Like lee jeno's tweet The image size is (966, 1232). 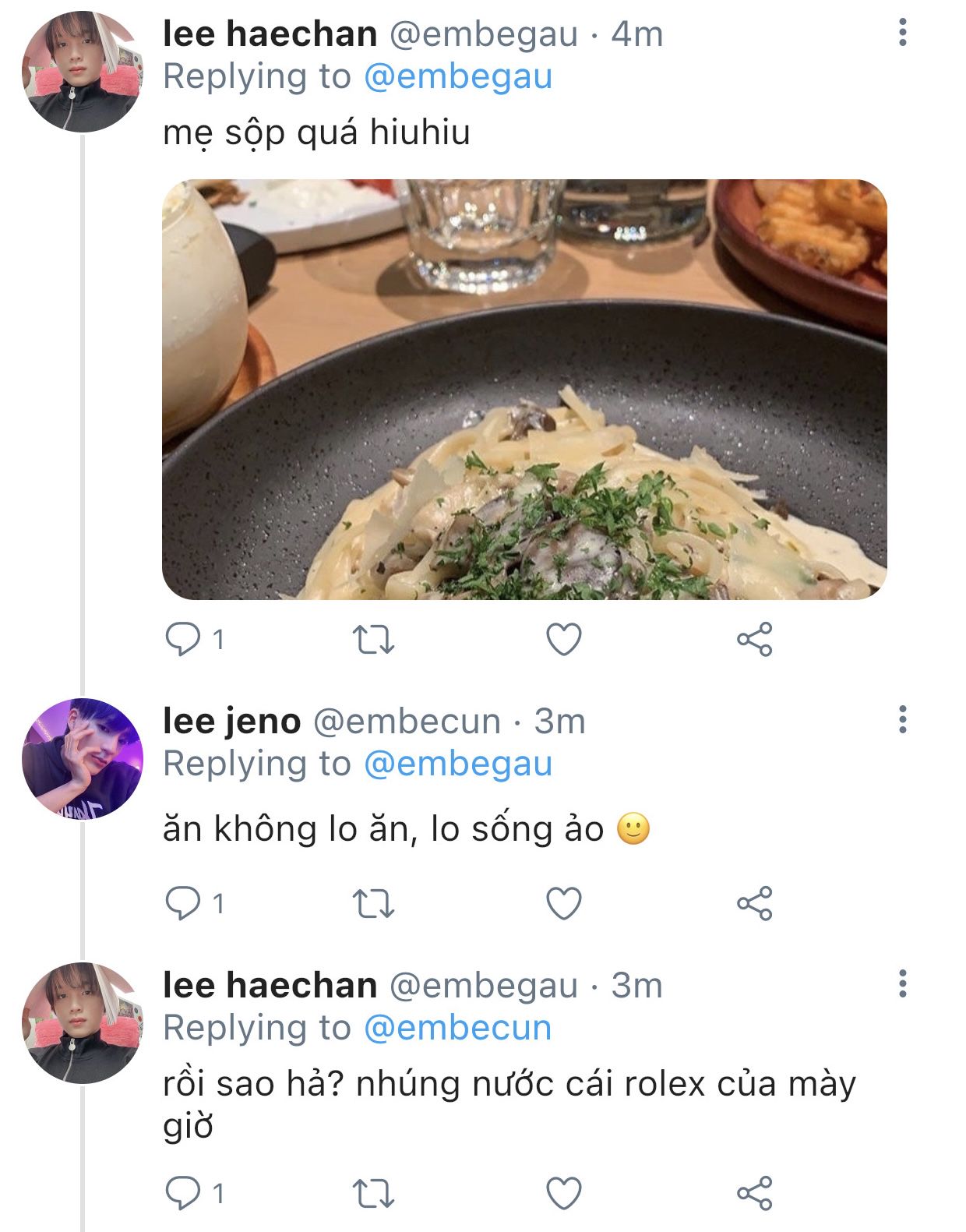click(563, 904)
